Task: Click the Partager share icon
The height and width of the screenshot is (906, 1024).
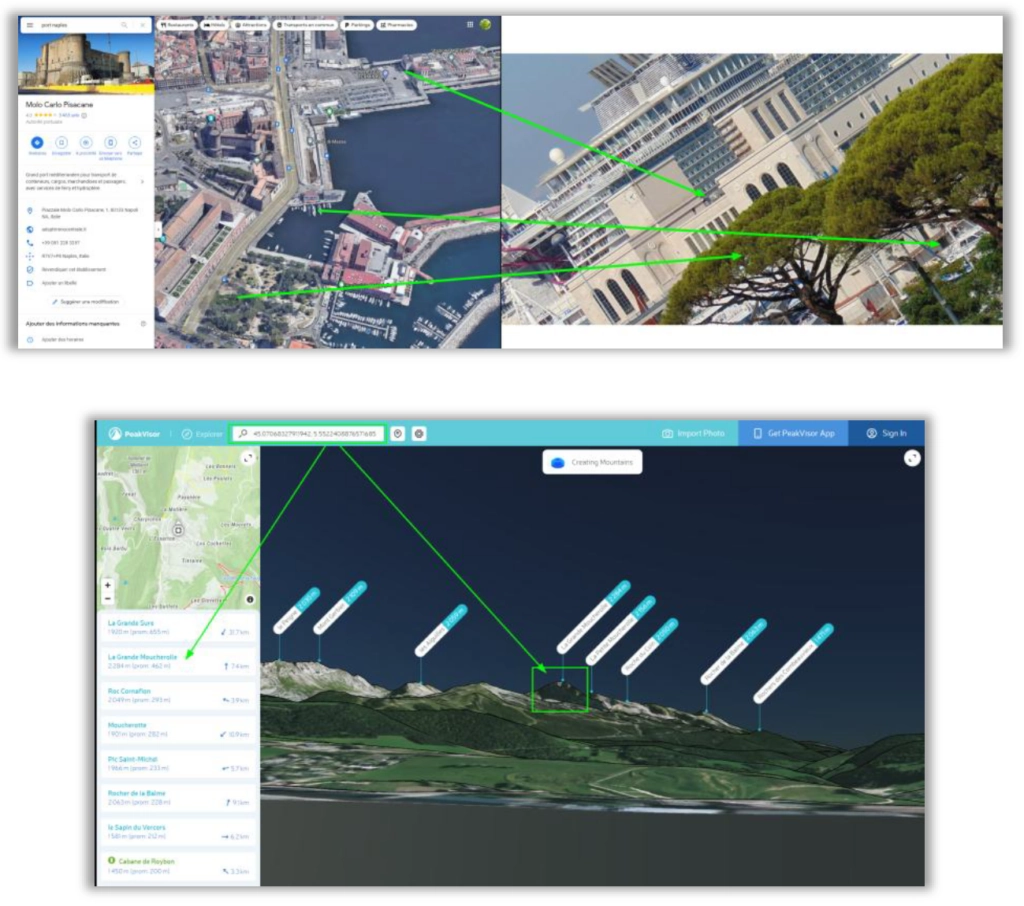Action: pyautogui.click(x=135, y=144)
